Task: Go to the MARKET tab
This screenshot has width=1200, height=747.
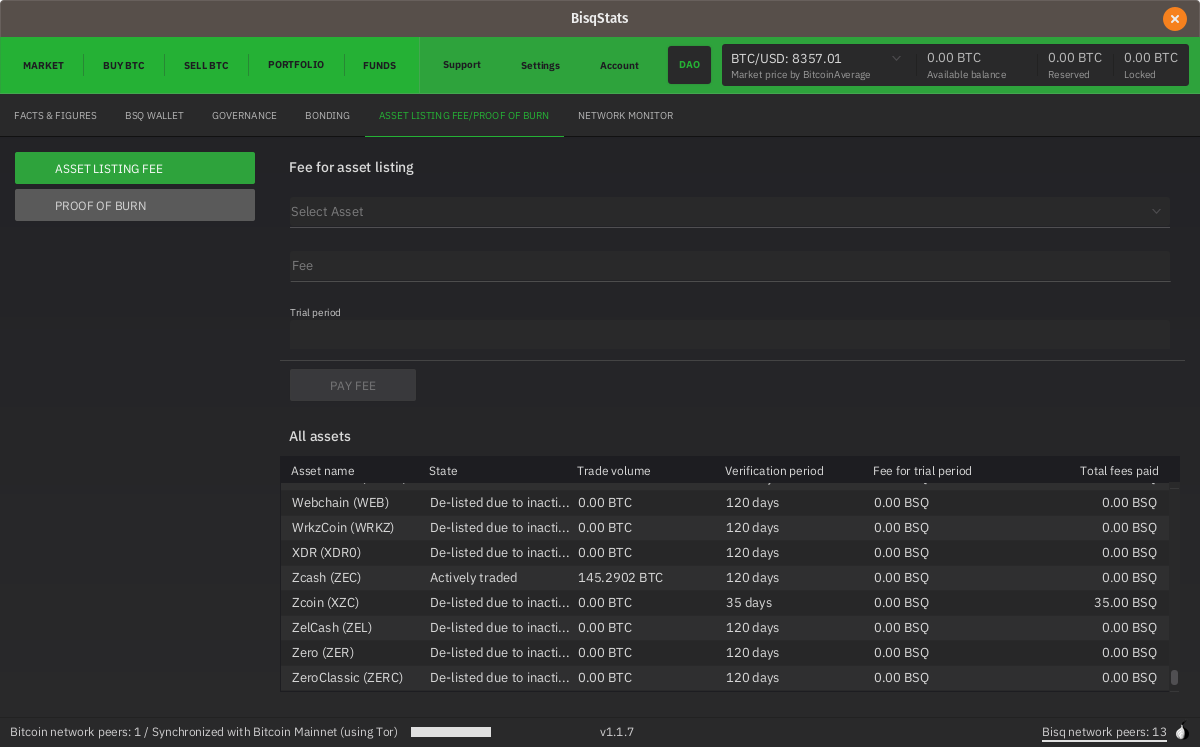Action: tap(43, 66)
